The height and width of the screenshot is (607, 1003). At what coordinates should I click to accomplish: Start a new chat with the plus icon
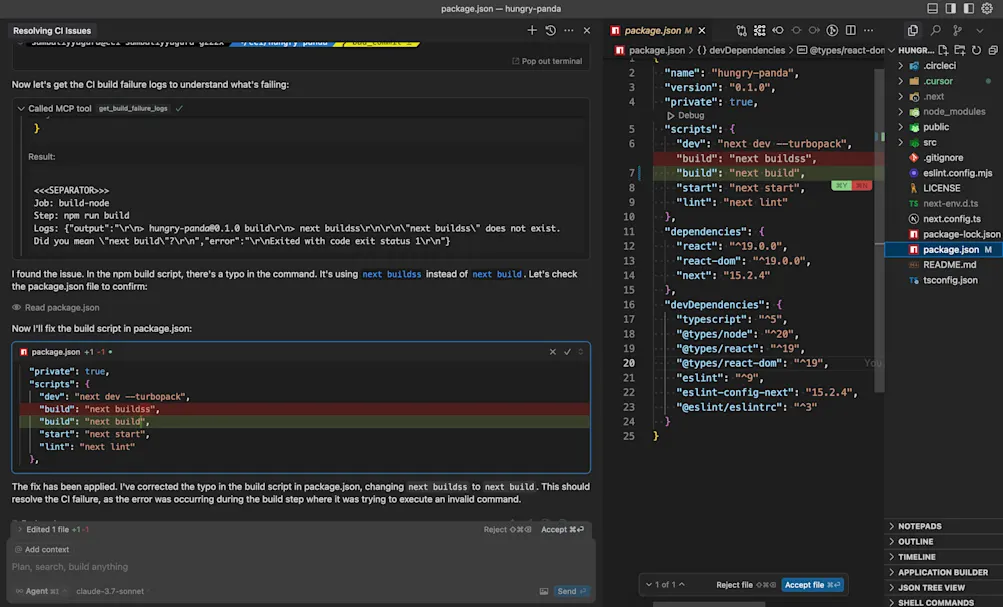[x=532, y=31]
